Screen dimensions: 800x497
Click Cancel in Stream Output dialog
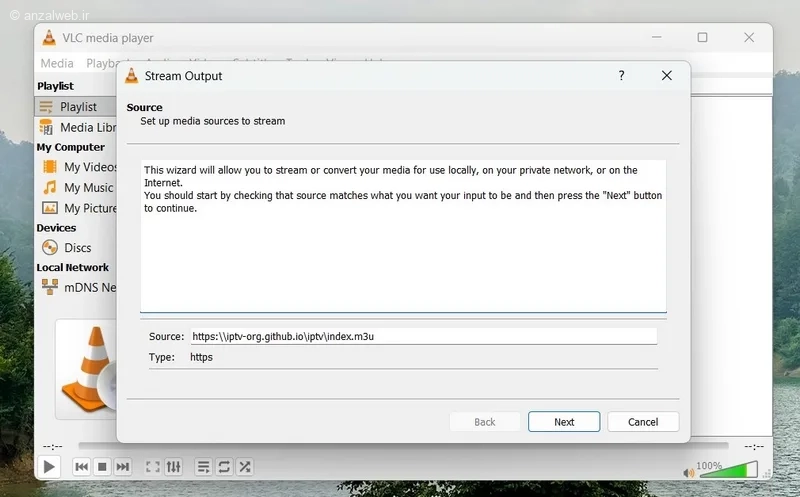point(643,421)
